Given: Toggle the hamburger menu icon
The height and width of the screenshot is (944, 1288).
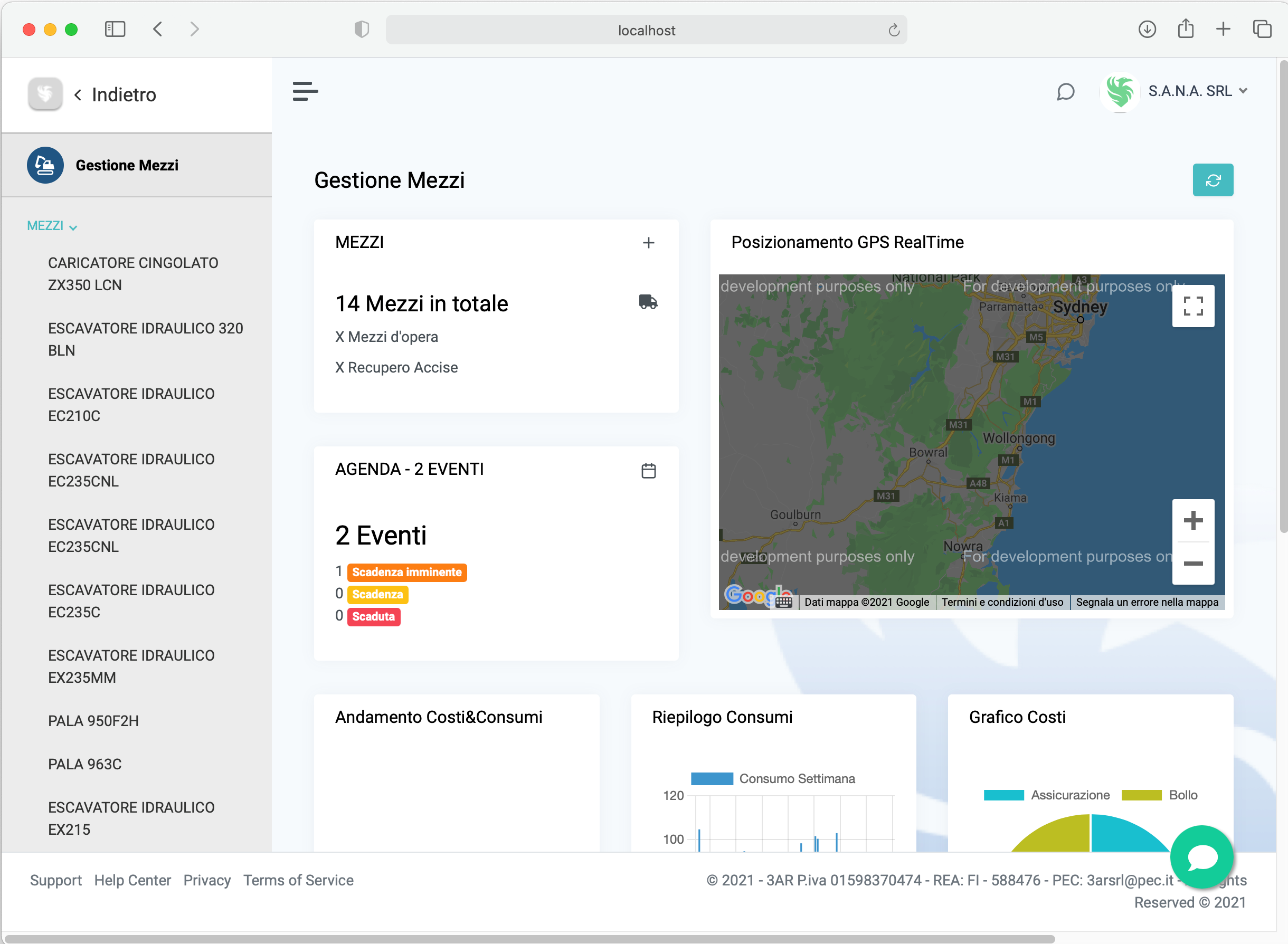Looking at the screenshot, I should tap(305, 91).
